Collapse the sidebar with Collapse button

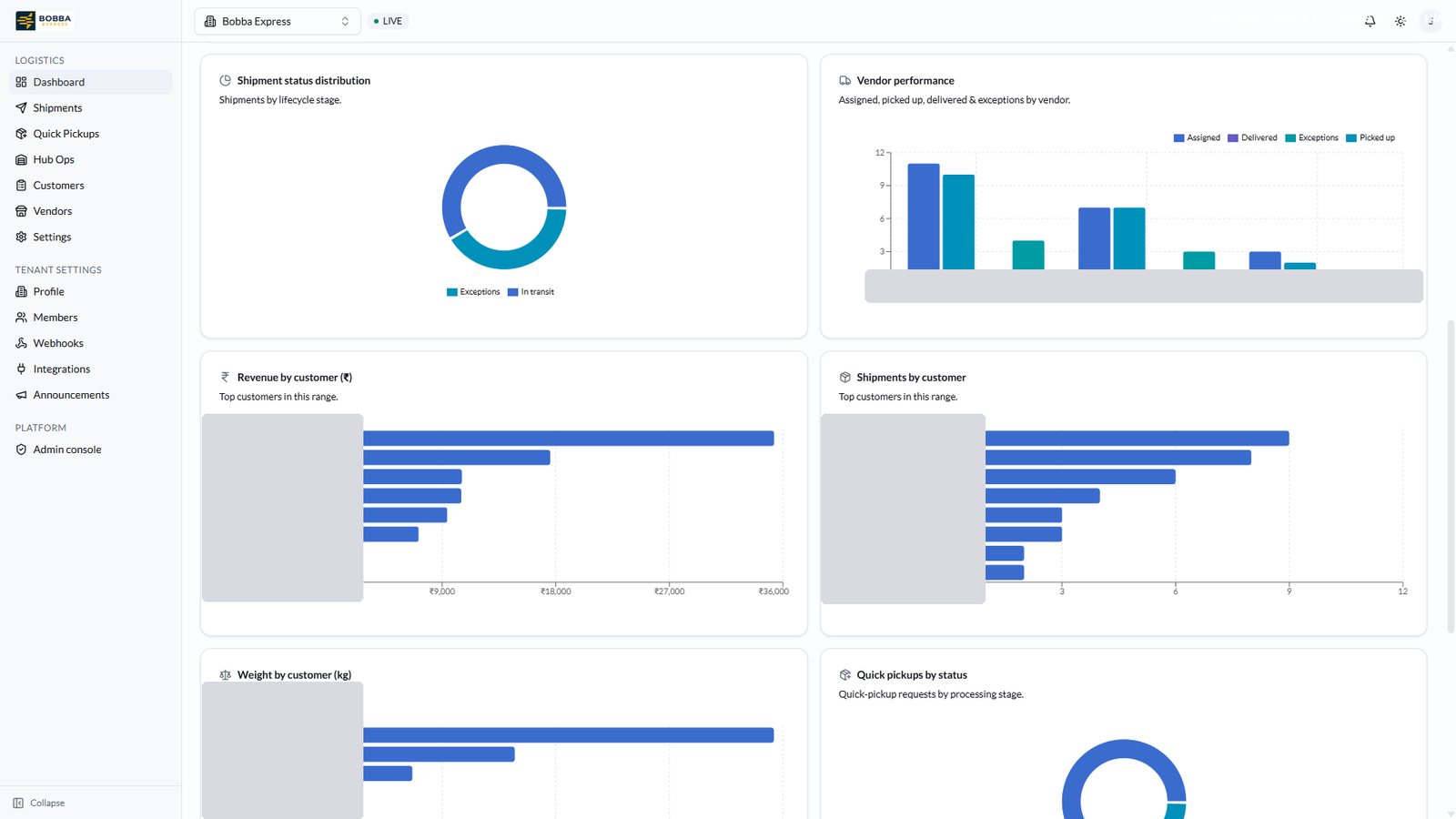click(39, 803)
